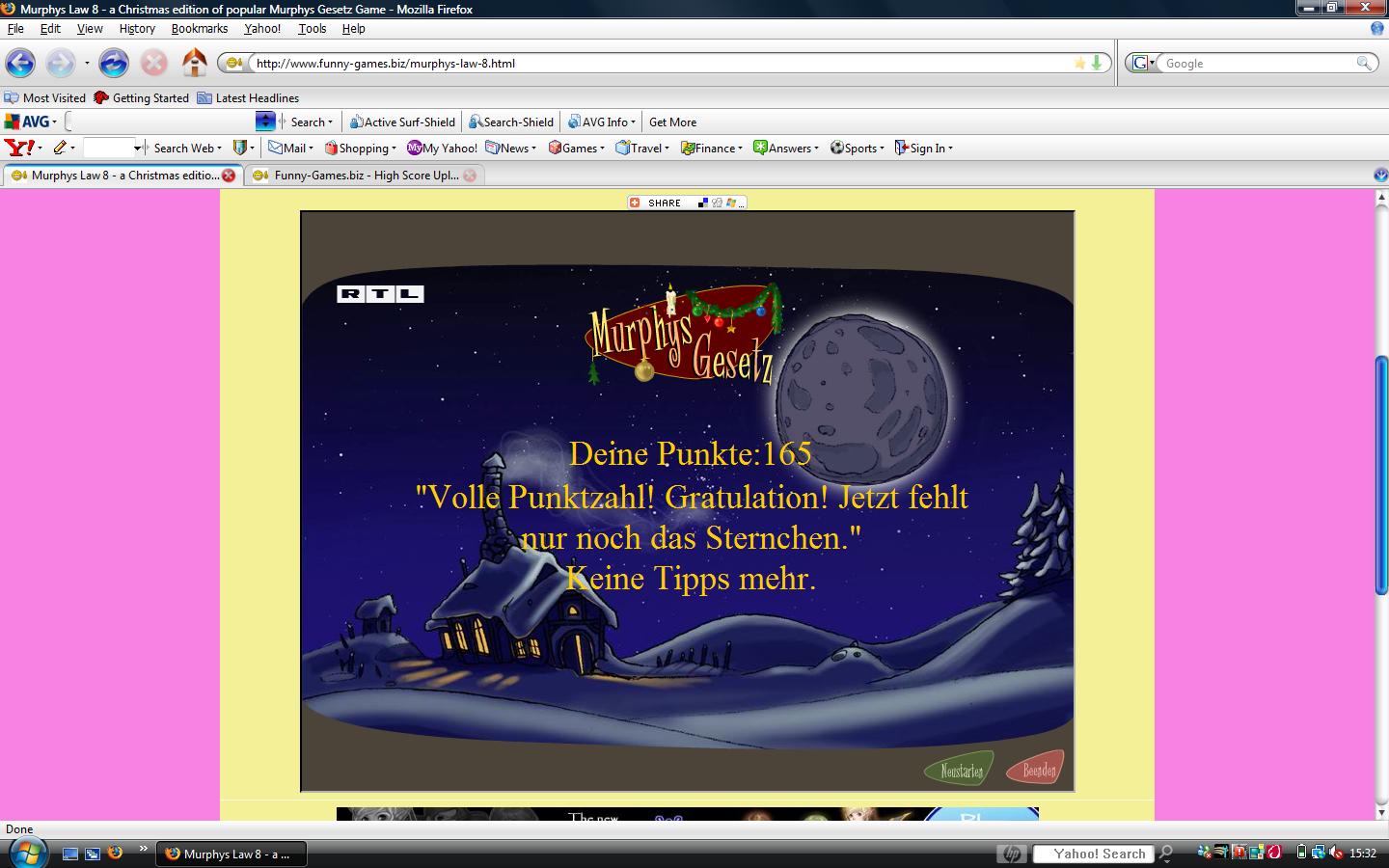Click the Get More link

pyautogui.click(x=672, y=122)
